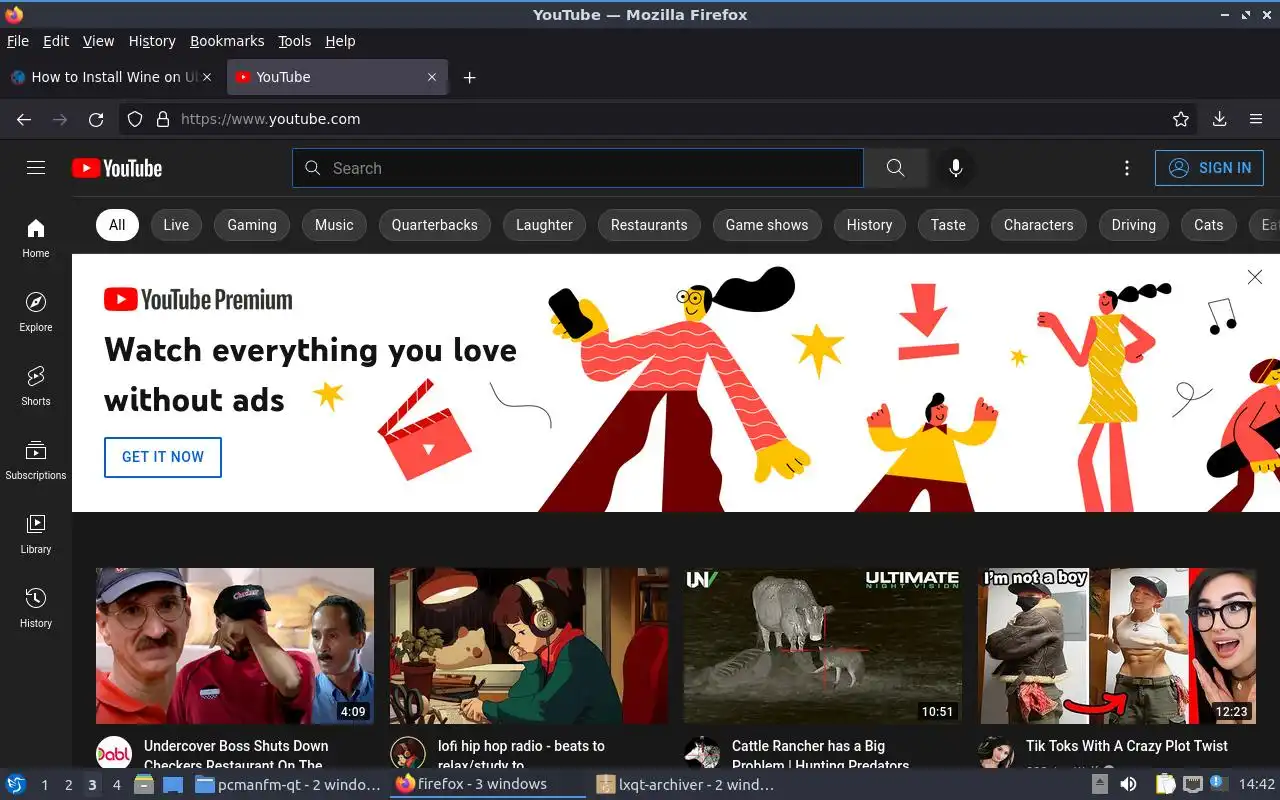This screenshot has height=800, width=1280.
Task: Click the site security padlock icon
Action: (163, 119)
